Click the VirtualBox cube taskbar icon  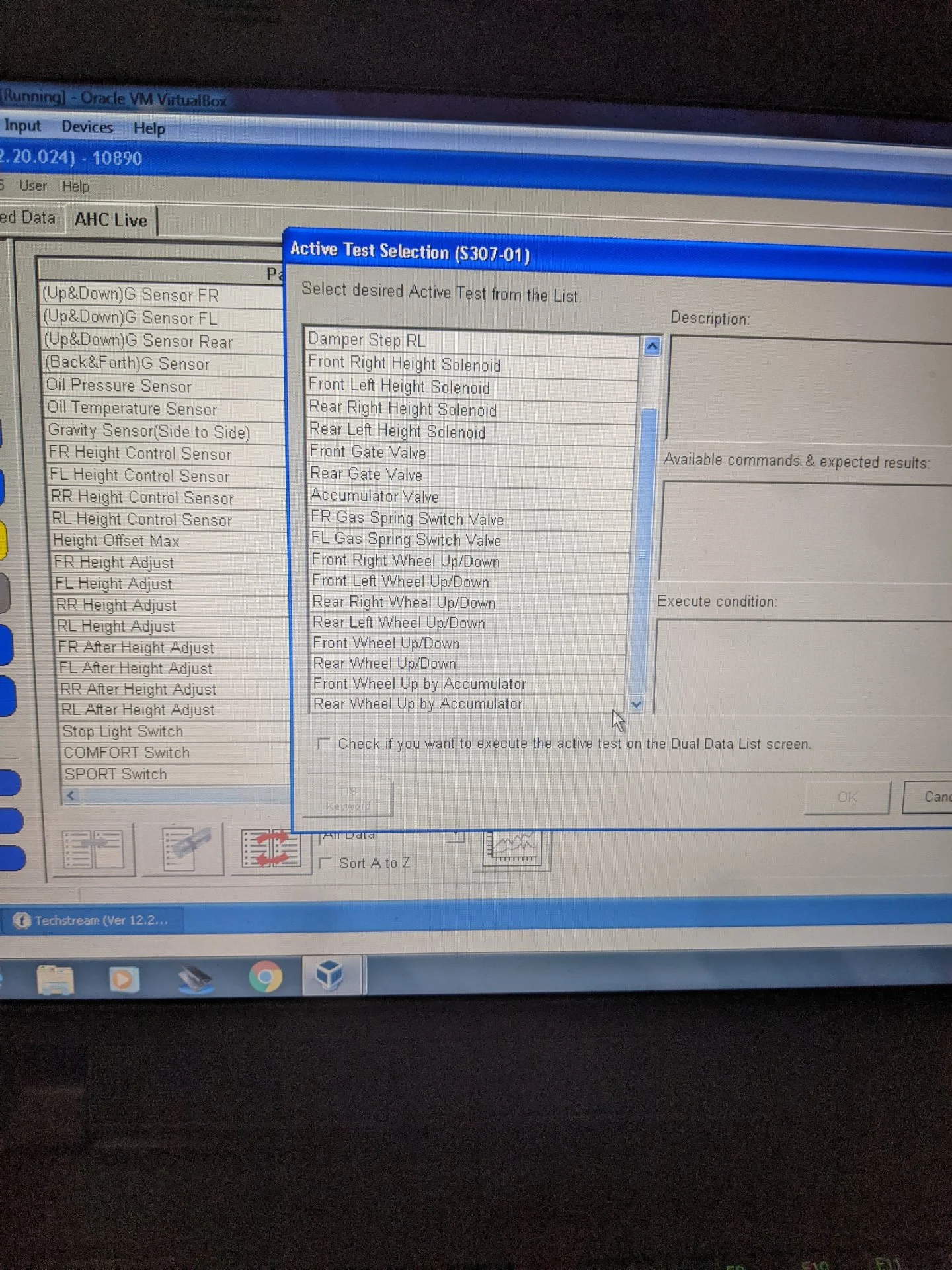(331, 975)
